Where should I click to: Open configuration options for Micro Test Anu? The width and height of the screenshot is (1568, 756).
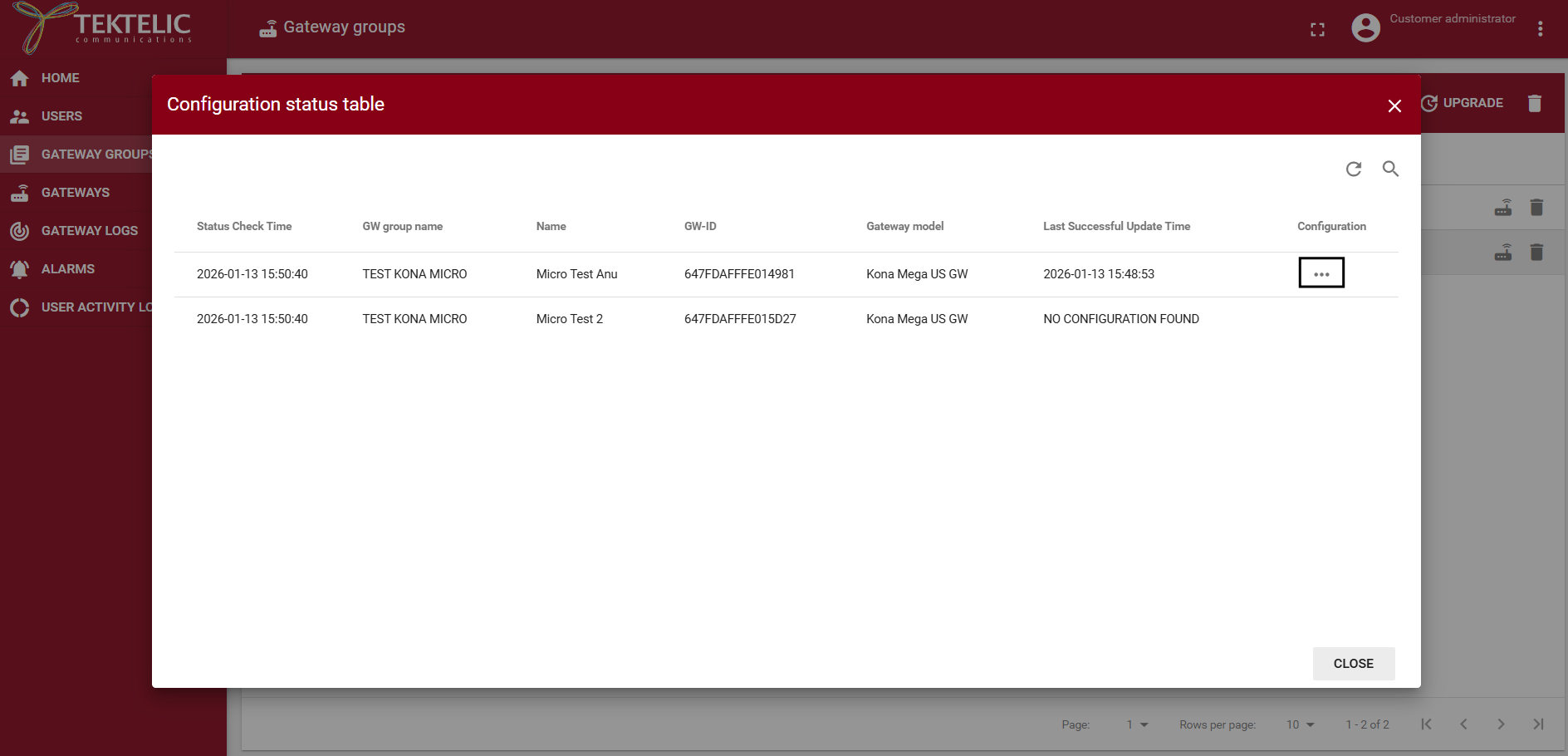[x=1321, y=272]
